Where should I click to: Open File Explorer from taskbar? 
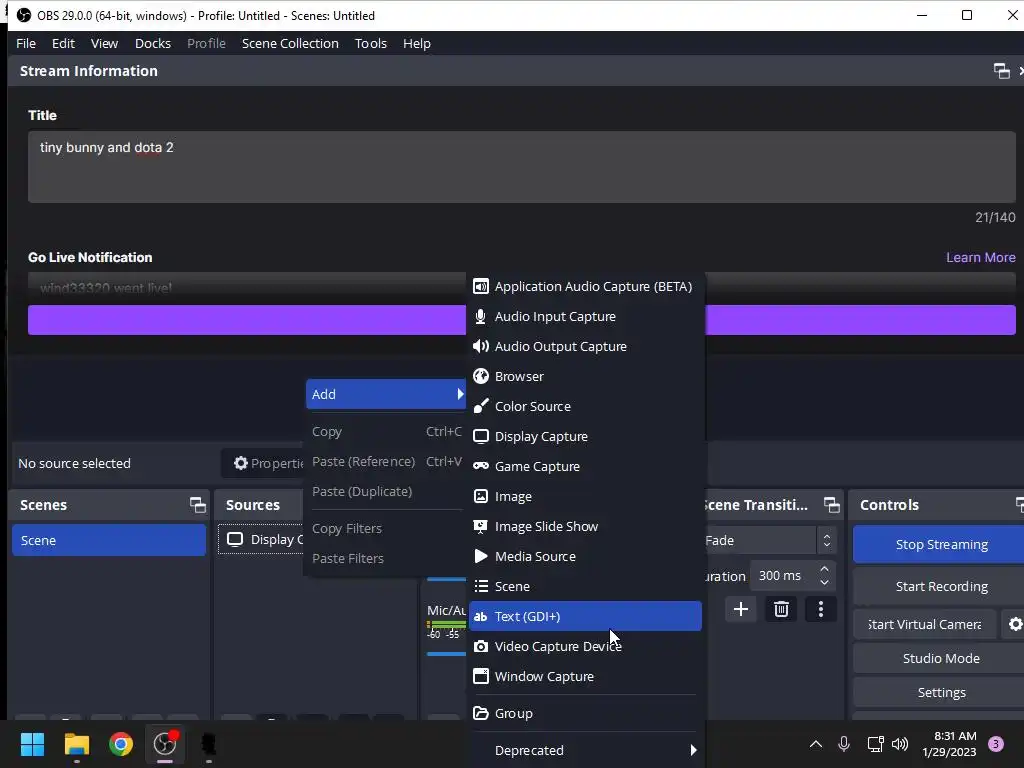coord(76,744)
